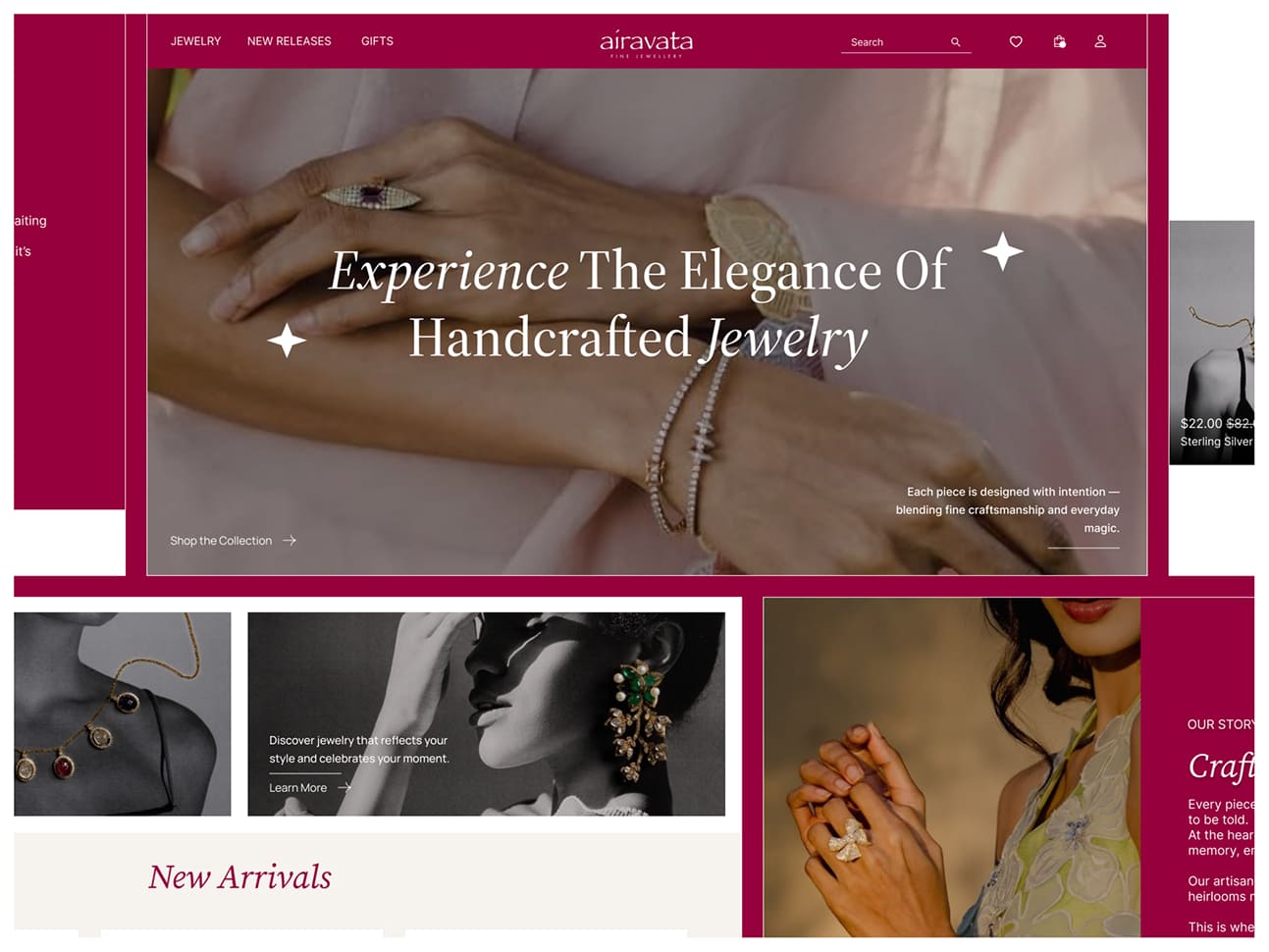Click the New Arrivals heading
Screen dimensions: 1269x952
pyautogui.click(x=239, y=876)
